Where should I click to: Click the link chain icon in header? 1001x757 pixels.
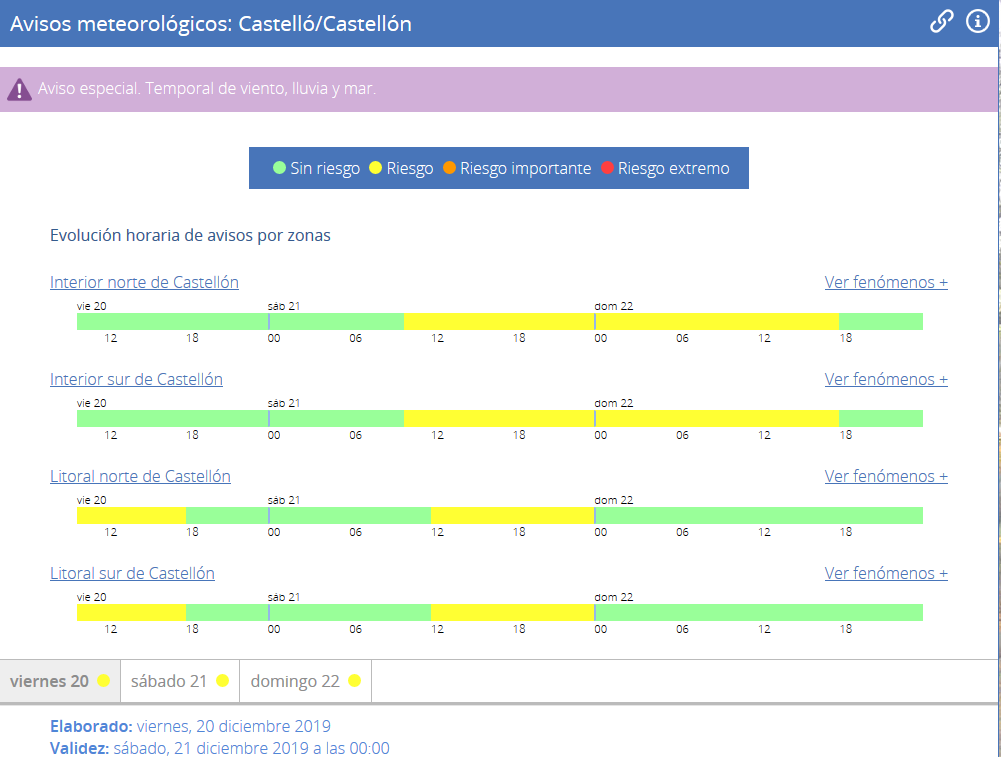[941, 22]
